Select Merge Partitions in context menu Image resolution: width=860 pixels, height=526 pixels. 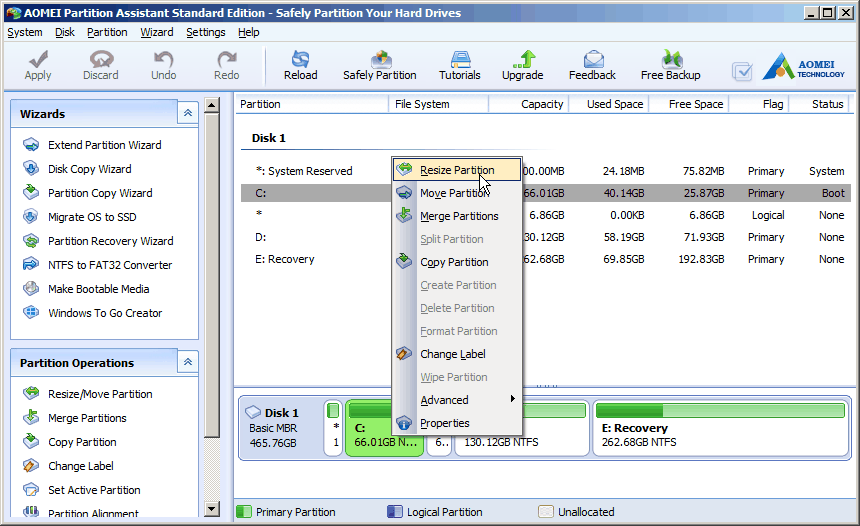457,216
